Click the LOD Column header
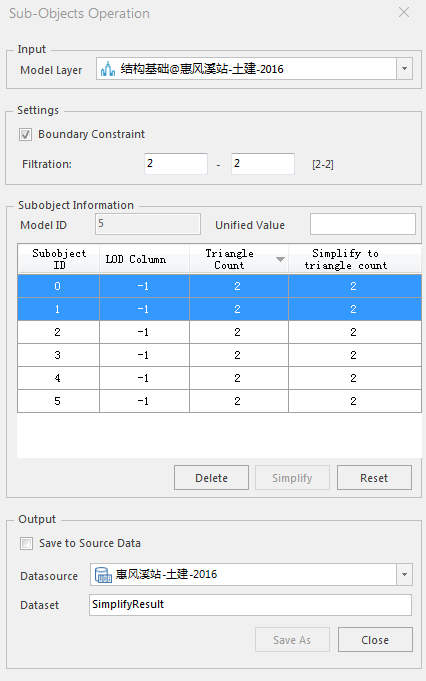The image size is (426, 681). (x=145, y=259)
